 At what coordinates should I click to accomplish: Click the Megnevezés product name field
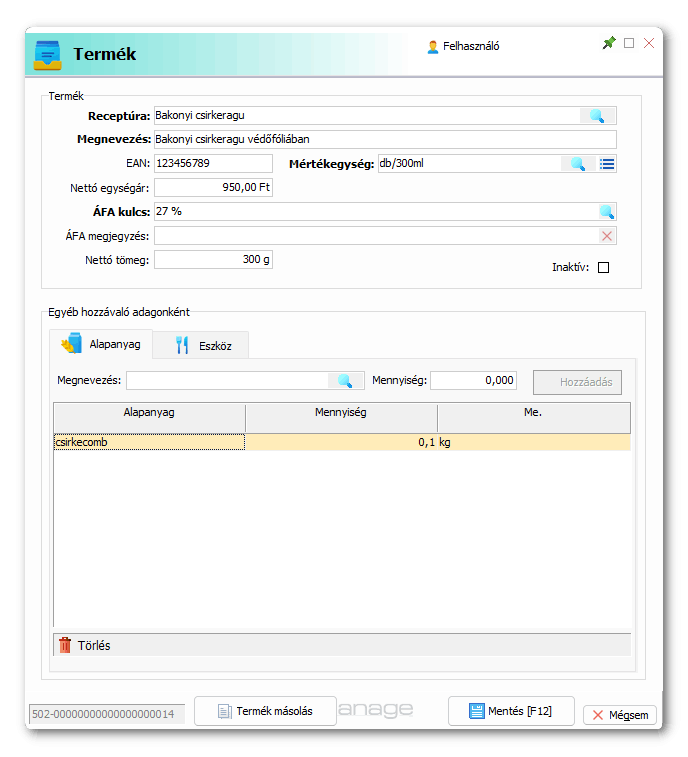click(x=384, y=140)
